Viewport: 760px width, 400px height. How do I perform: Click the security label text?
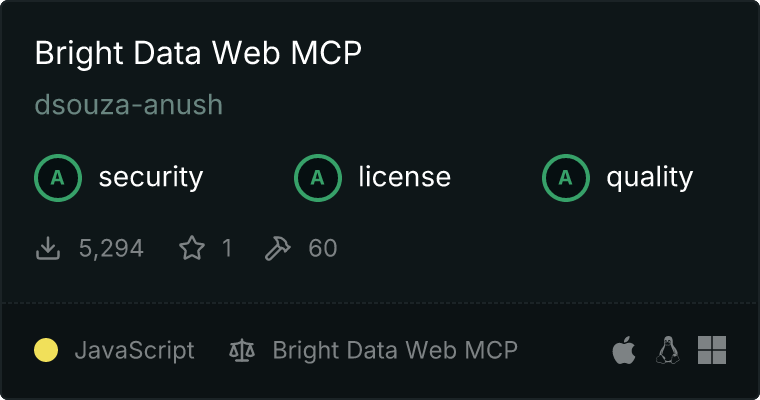click(151, 178)
